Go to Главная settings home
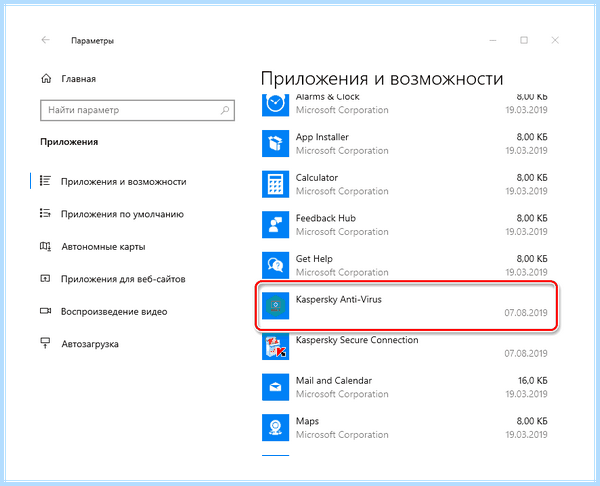 (78, 79)
